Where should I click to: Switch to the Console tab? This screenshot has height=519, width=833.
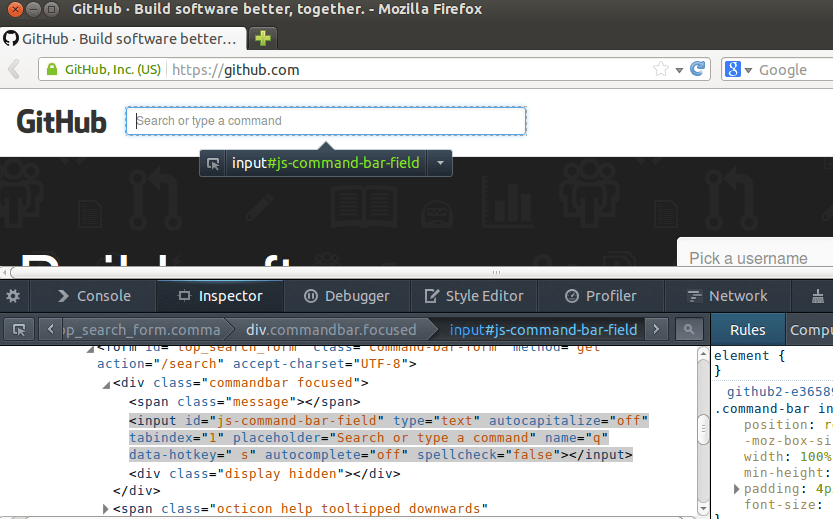pos(94,296)
